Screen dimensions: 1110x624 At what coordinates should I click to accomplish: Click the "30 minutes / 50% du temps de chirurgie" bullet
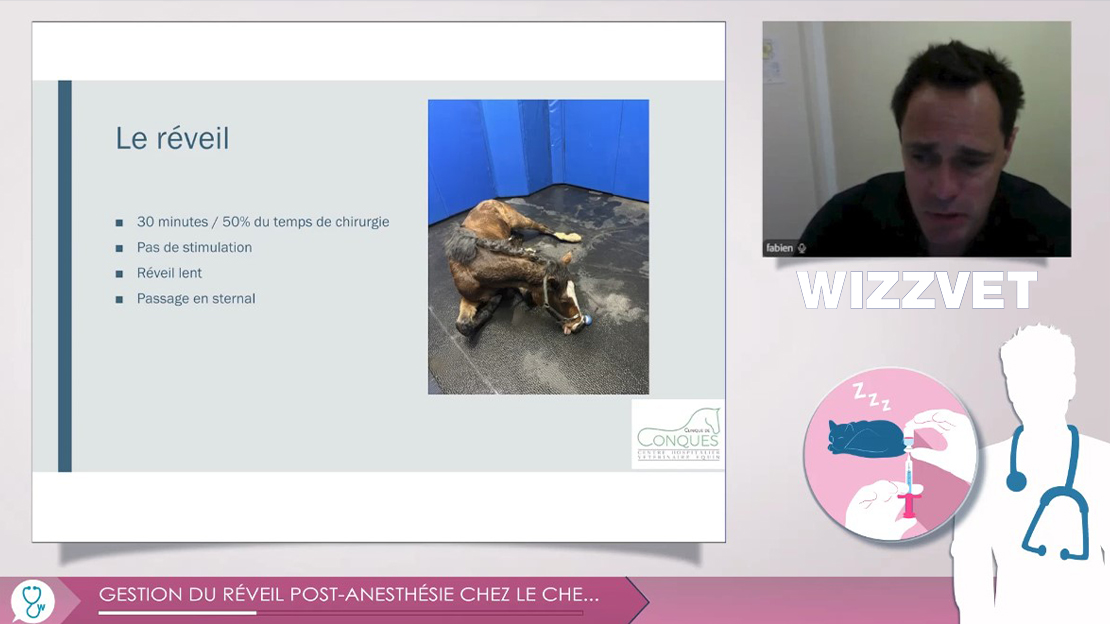point(262,222)
